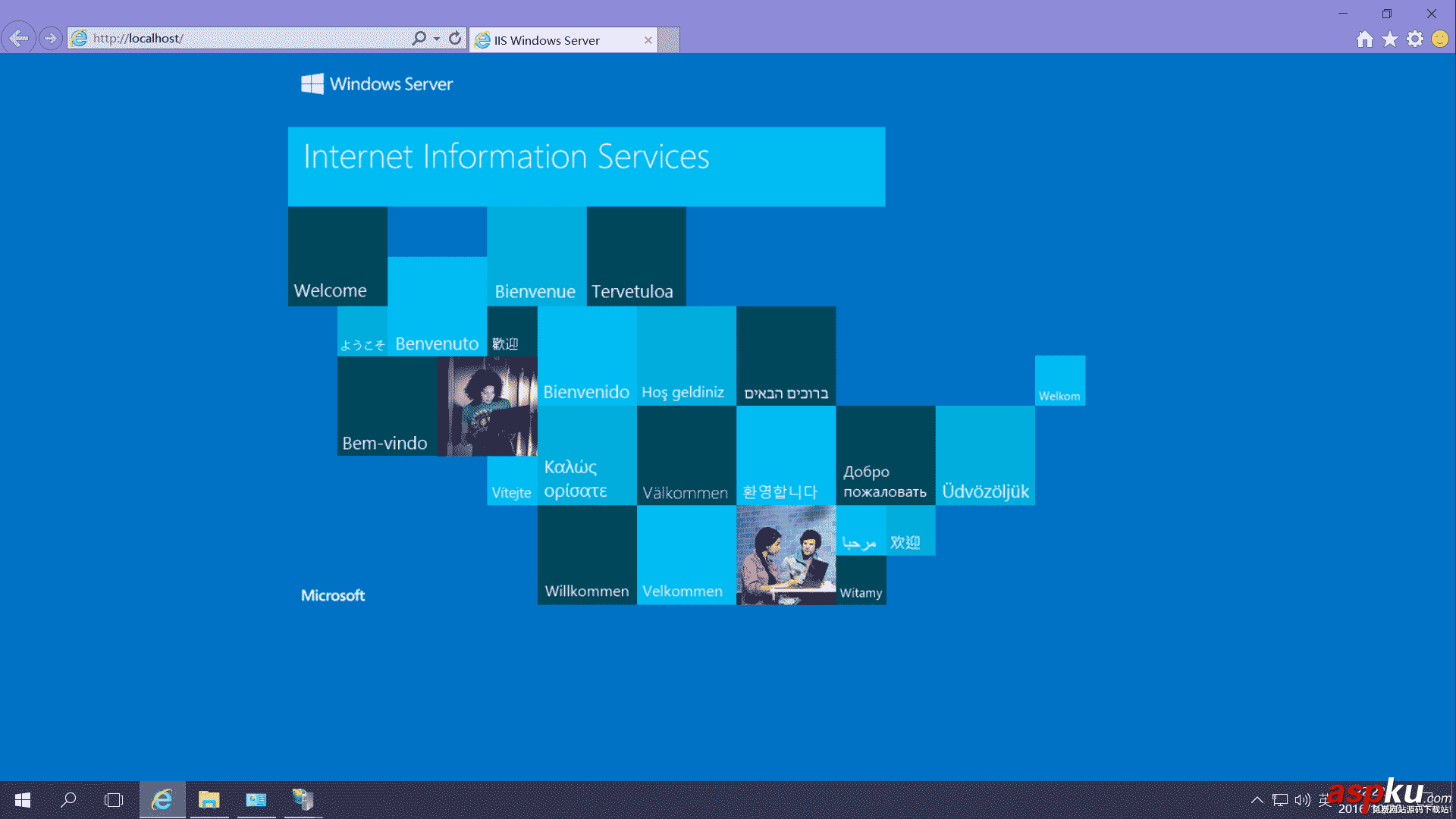The image size is (1456, 819).
Task: Open File Explorer from taskbar
Action: 209,800
